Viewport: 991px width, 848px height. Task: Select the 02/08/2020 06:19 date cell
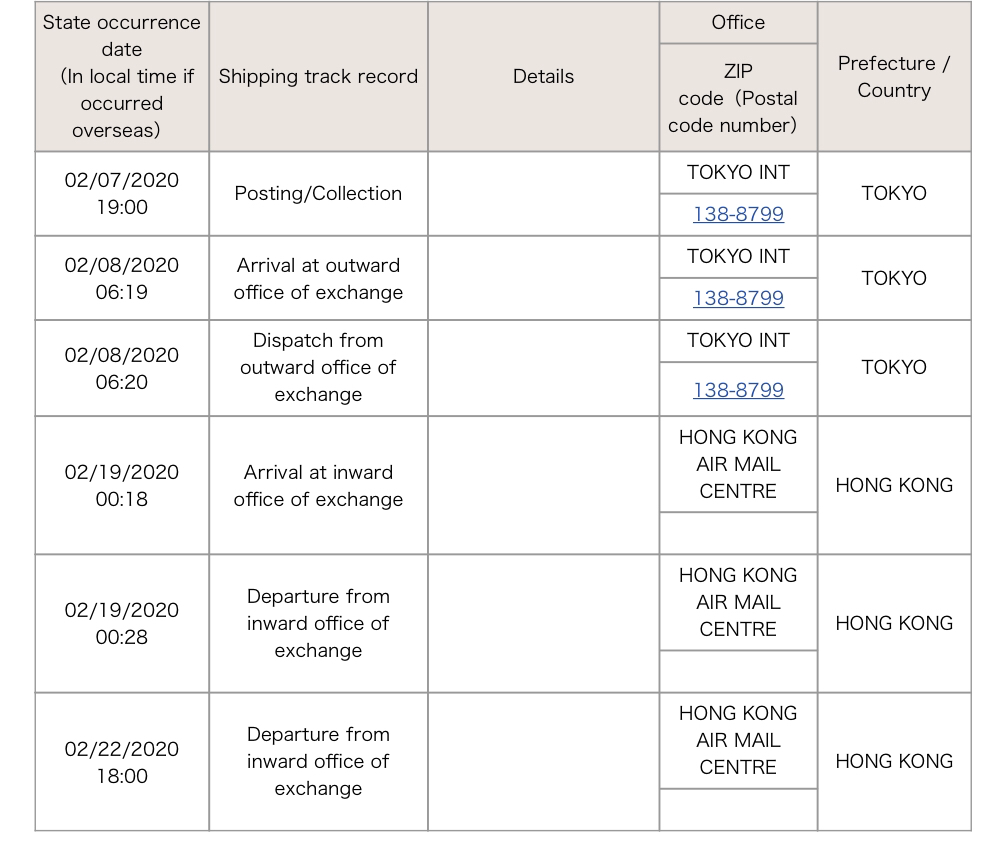(122, 278)
